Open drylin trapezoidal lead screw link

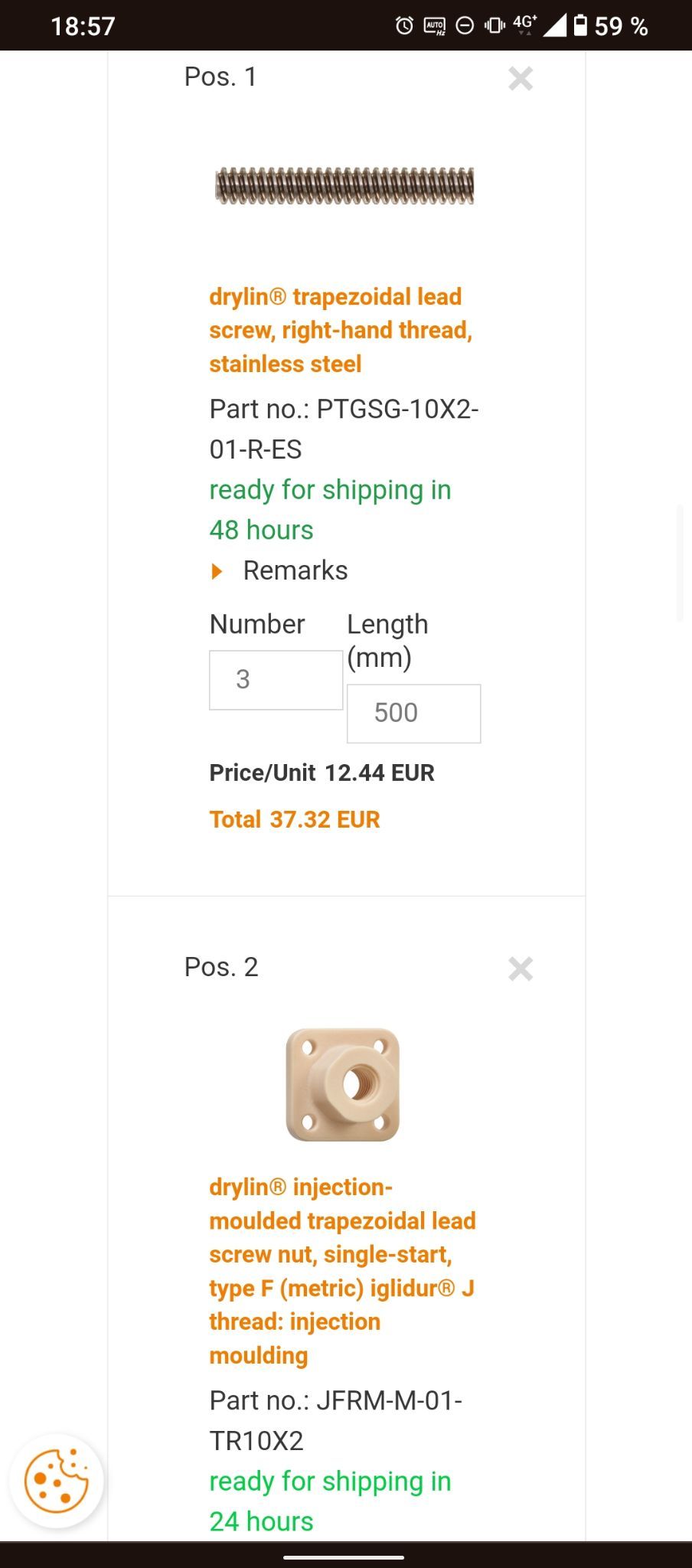341,330
